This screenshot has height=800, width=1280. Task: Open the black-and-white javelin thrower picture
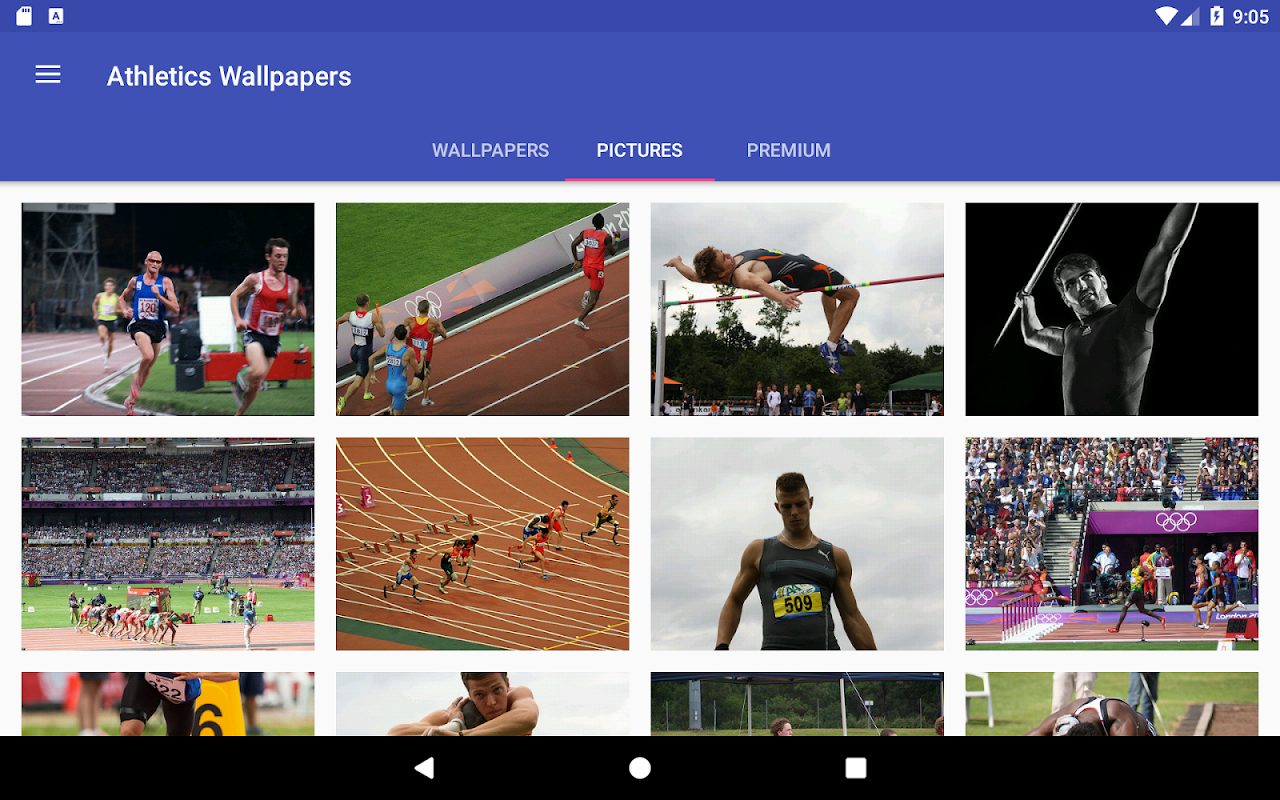pyautogui.click(x=1112, y=309)
